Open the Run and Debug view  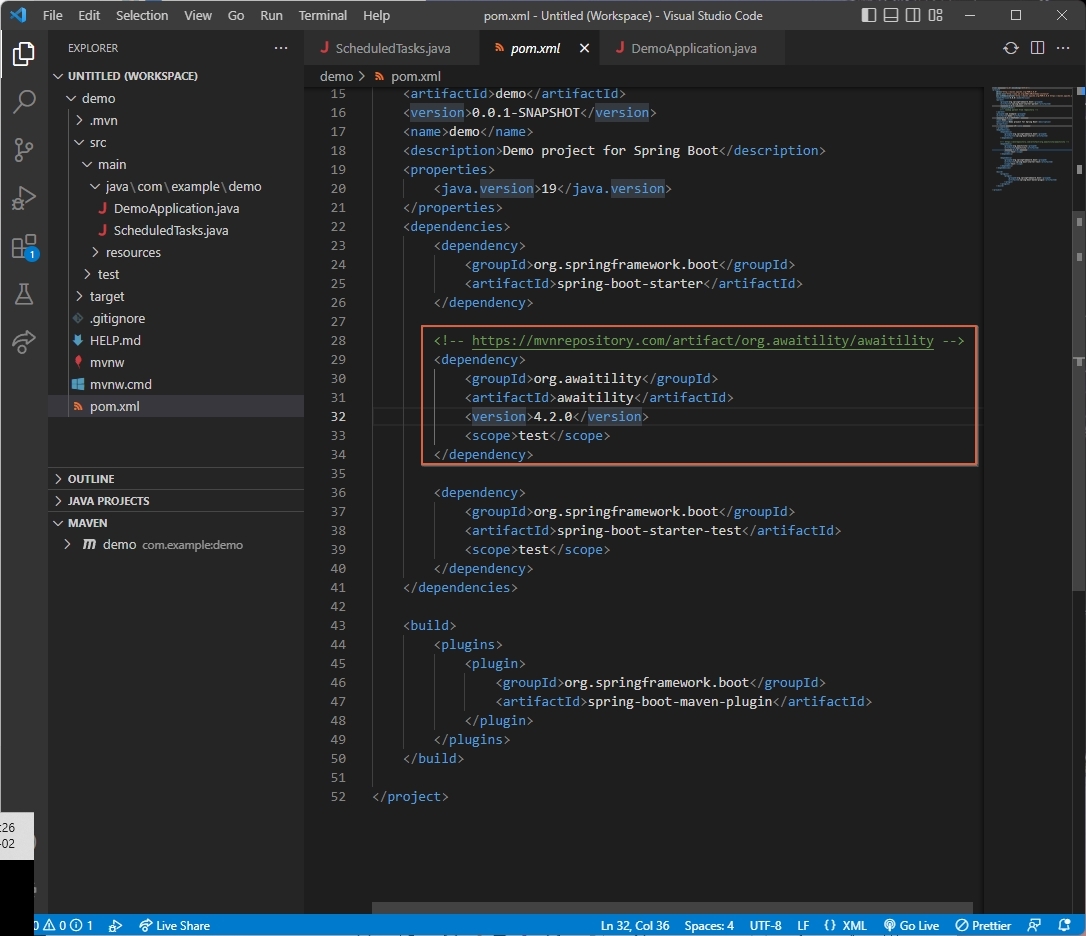(24, 198)
